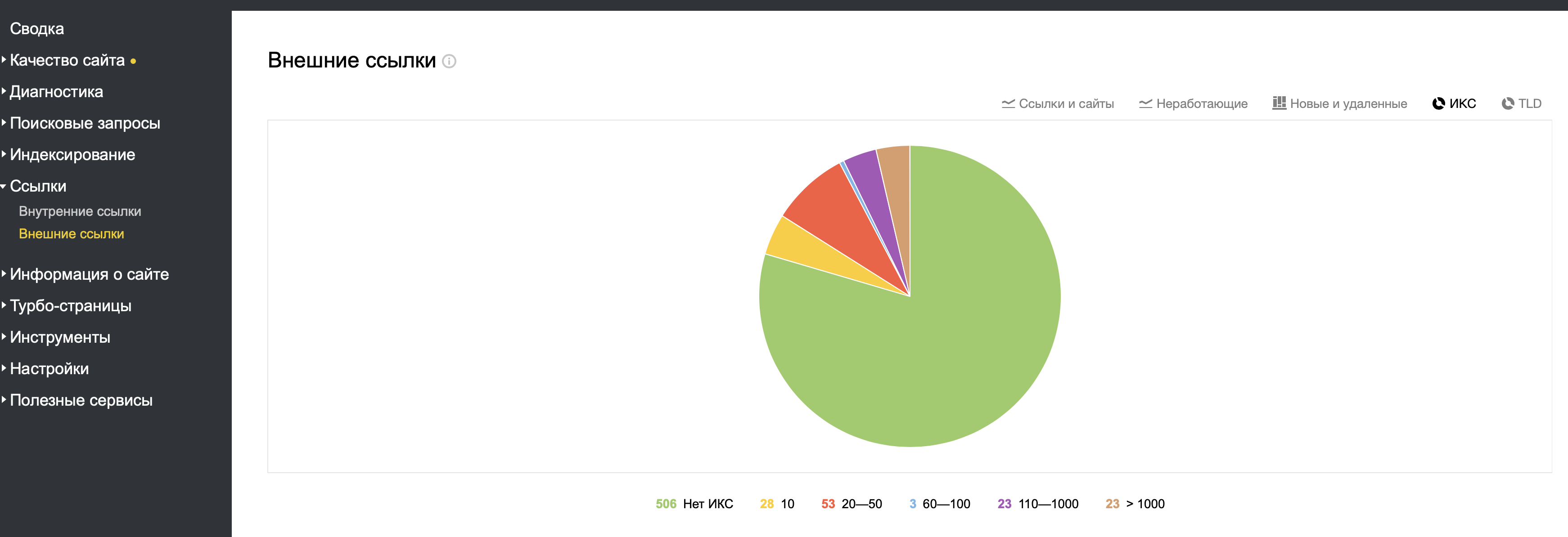Click the yellow notification dot near Качество сайта
Viewport: 1568px width, 537px height.
(133, 62)
